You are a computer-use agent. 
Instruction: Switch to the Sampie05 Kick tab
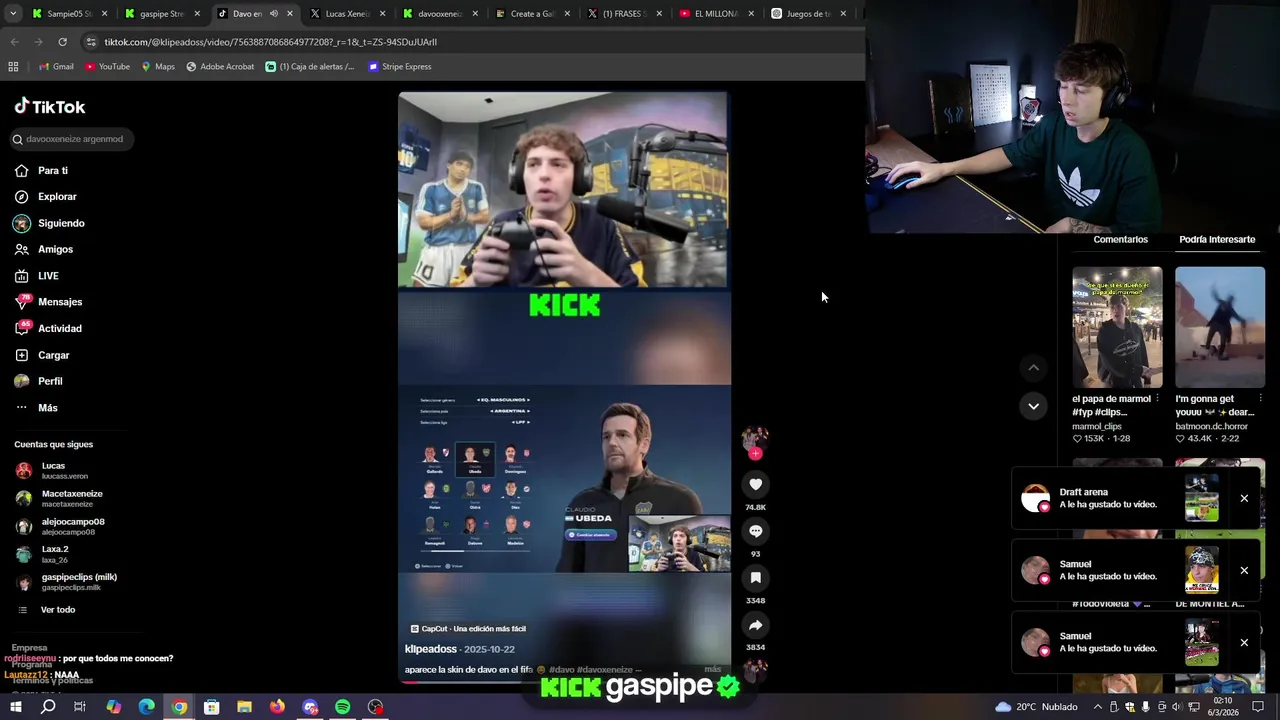(69, 14)
